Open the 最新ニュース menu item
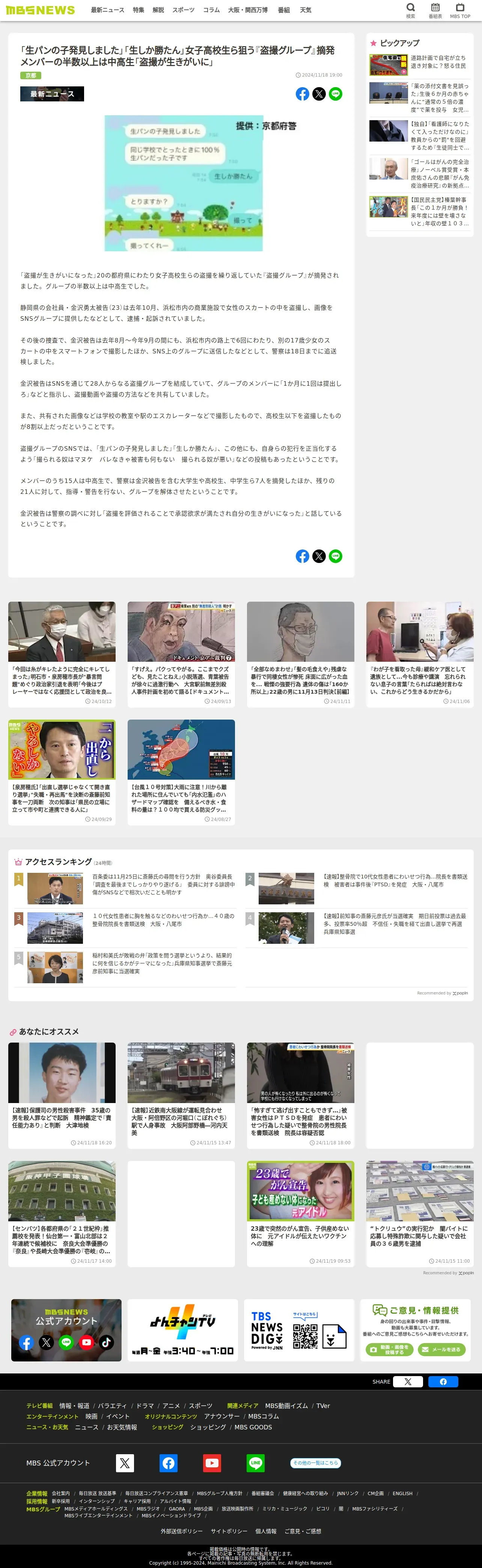 point(108,10)
